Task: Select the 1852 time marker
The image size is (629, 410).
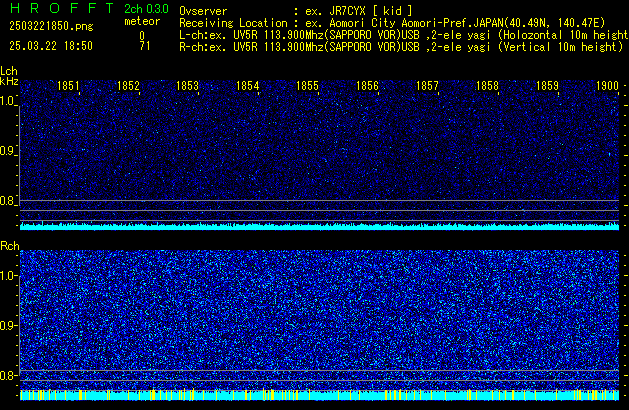Action: point(128,86)
